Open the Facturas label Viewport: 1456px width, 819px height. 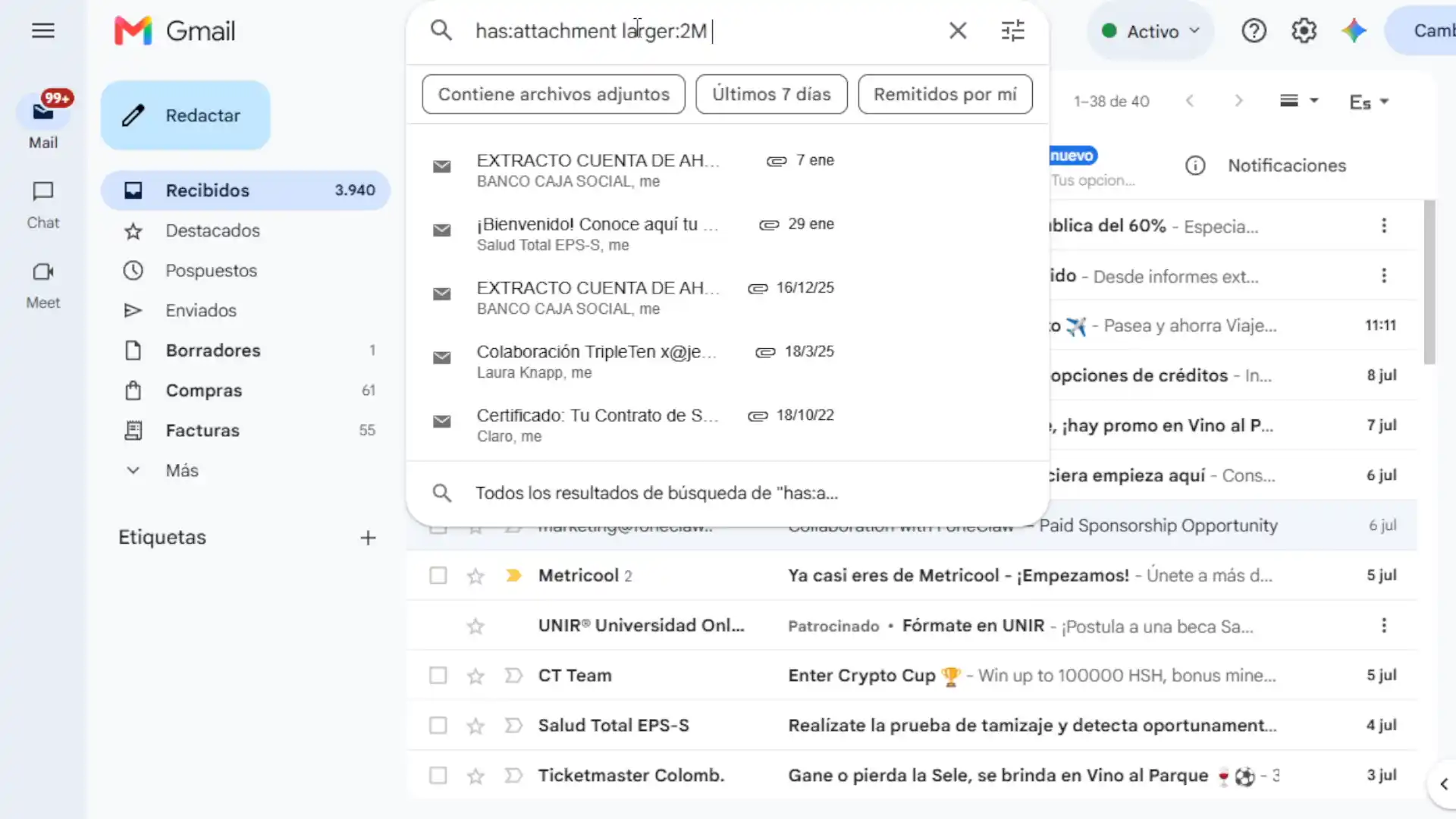click(x=245, y=430)
